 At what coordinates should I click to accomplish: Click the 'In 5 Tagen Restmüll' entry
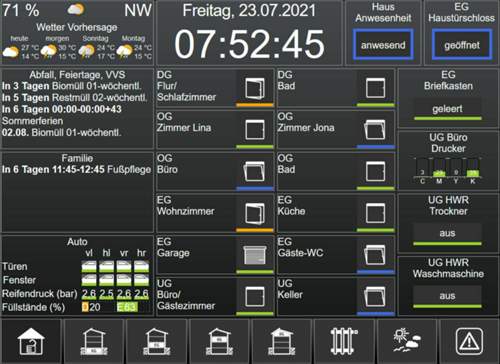[x=74, y=98]
